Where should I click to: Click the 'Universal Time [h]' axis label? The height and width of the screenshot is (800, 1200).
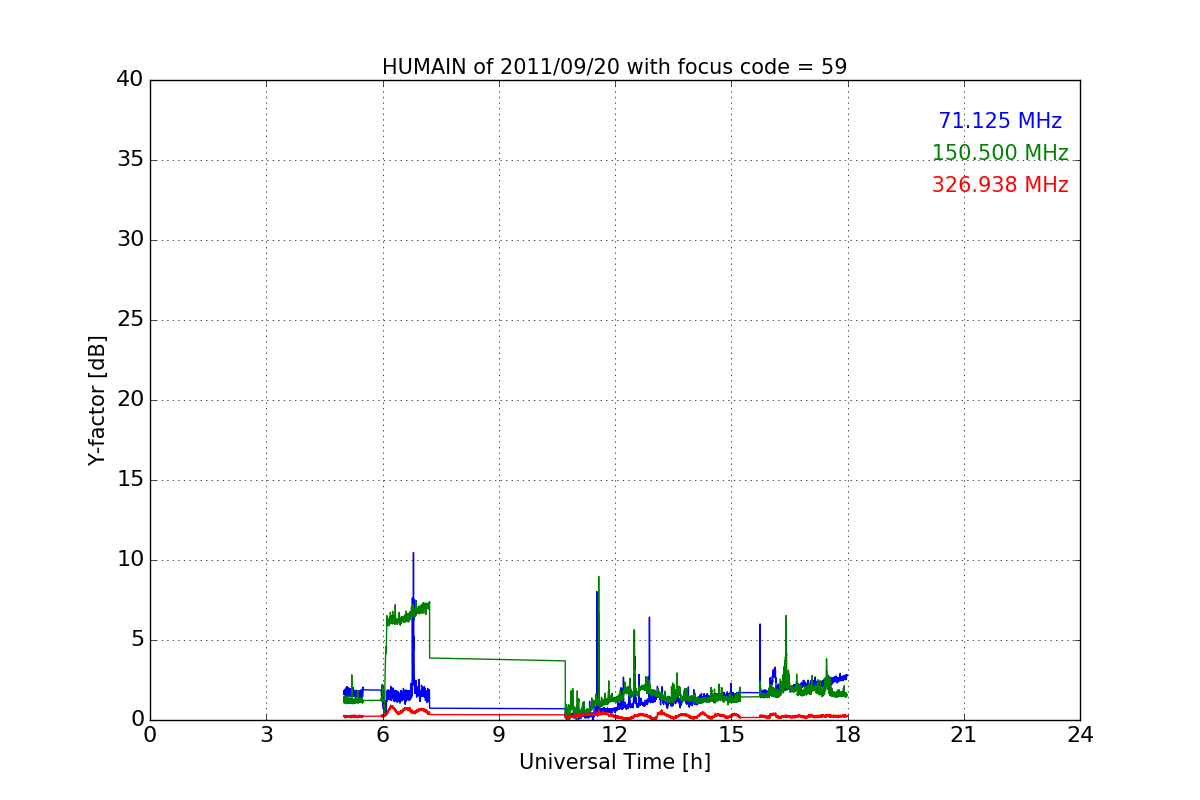coord(615,762)
